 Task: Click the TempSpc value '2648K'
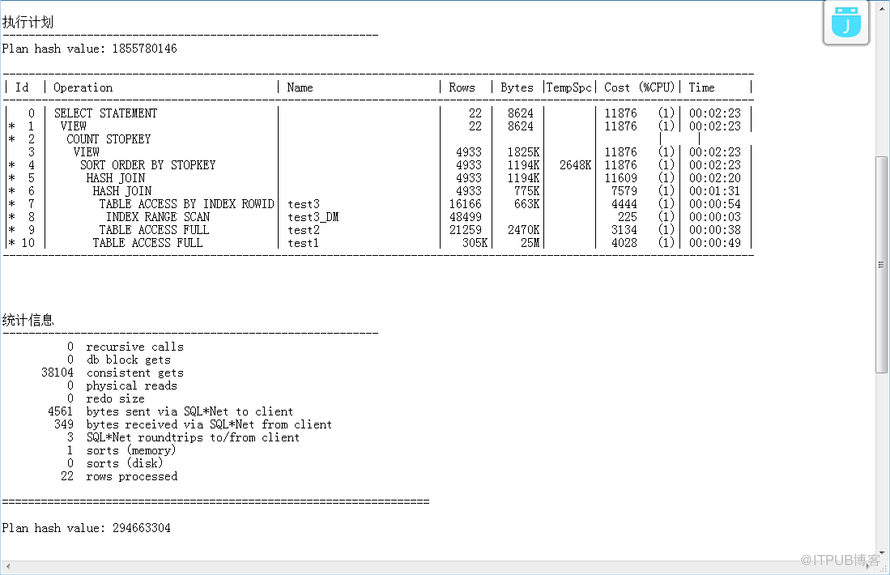pos(575,165)
